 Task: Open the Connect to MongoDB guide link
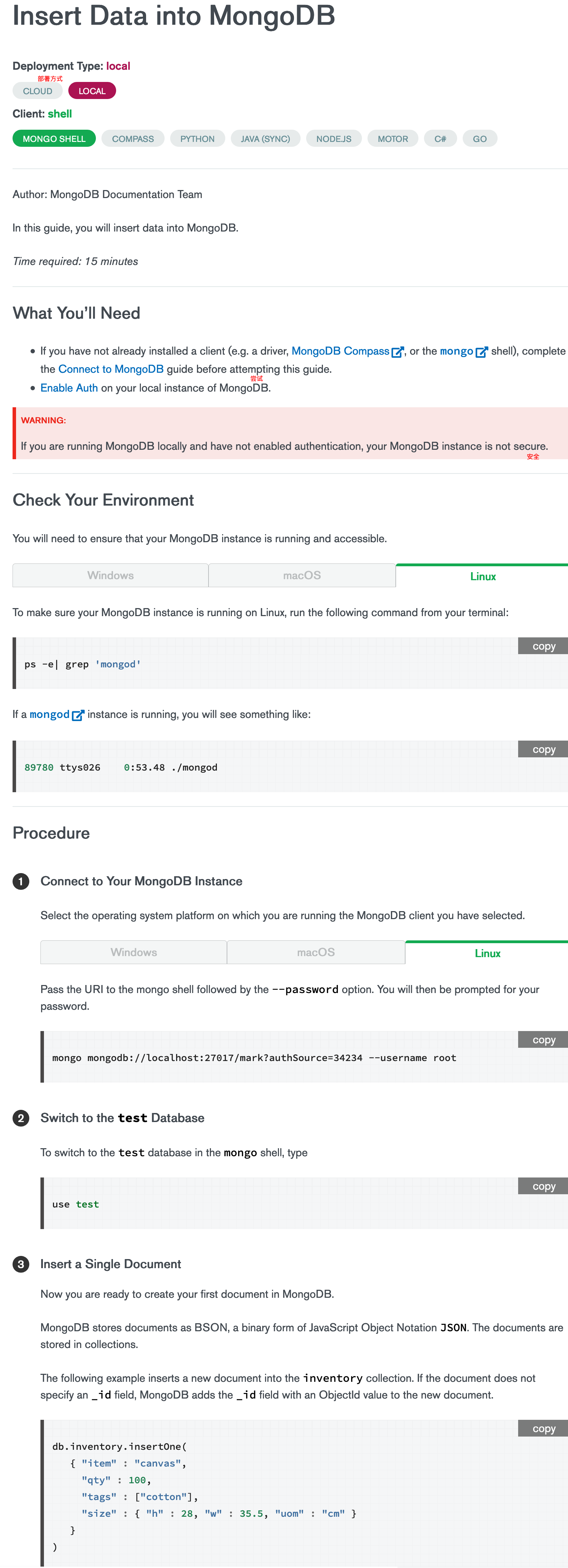[111, 370]
